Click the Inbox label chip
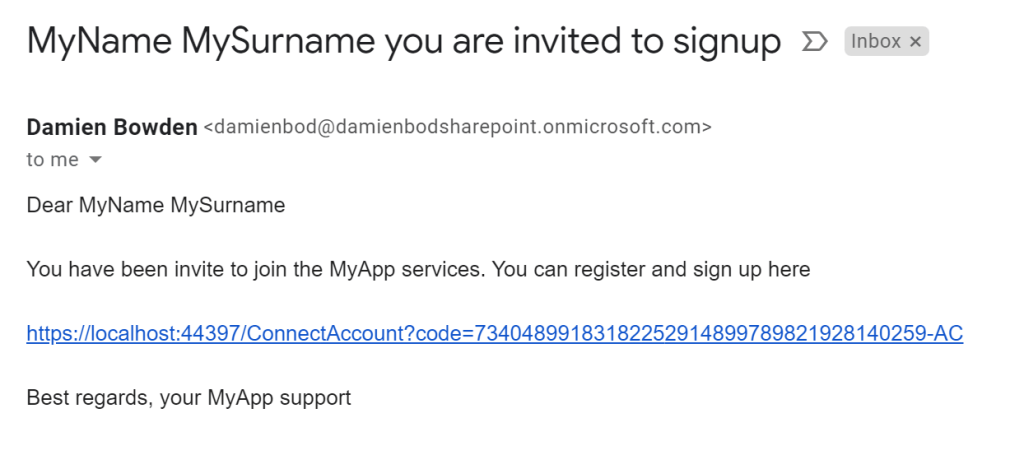 (875, 42)
